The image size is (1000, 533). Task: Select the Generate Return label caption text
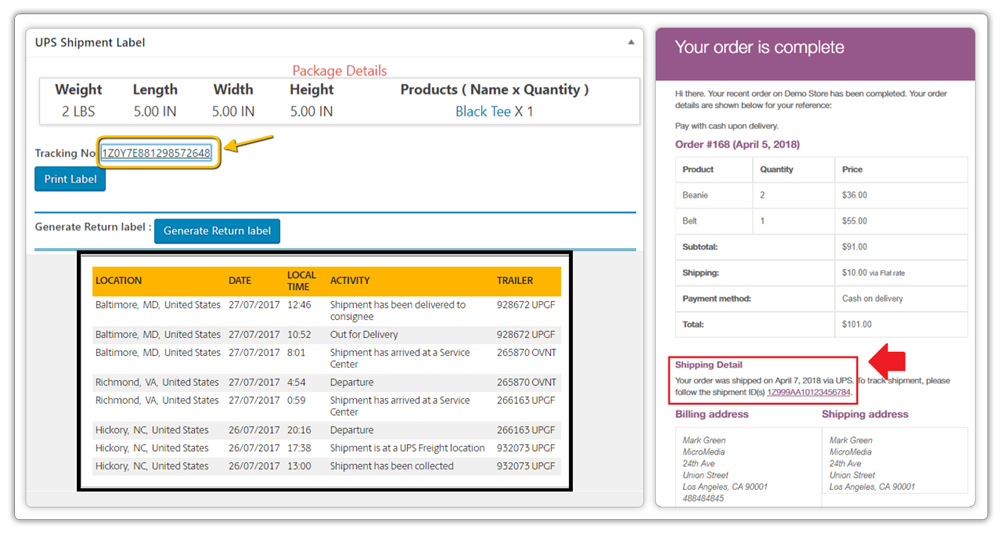point(93,227)
